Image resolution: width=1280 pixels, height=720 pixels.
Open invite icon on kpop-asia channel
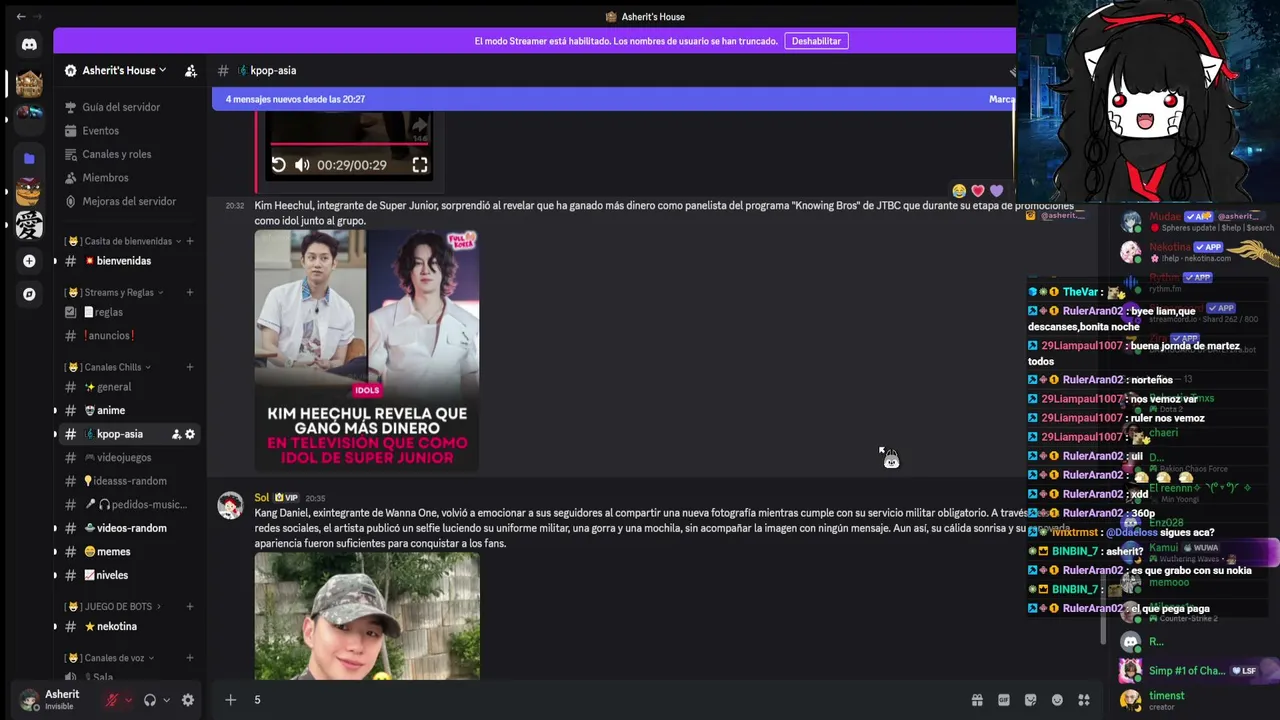[x=176, y=434]
